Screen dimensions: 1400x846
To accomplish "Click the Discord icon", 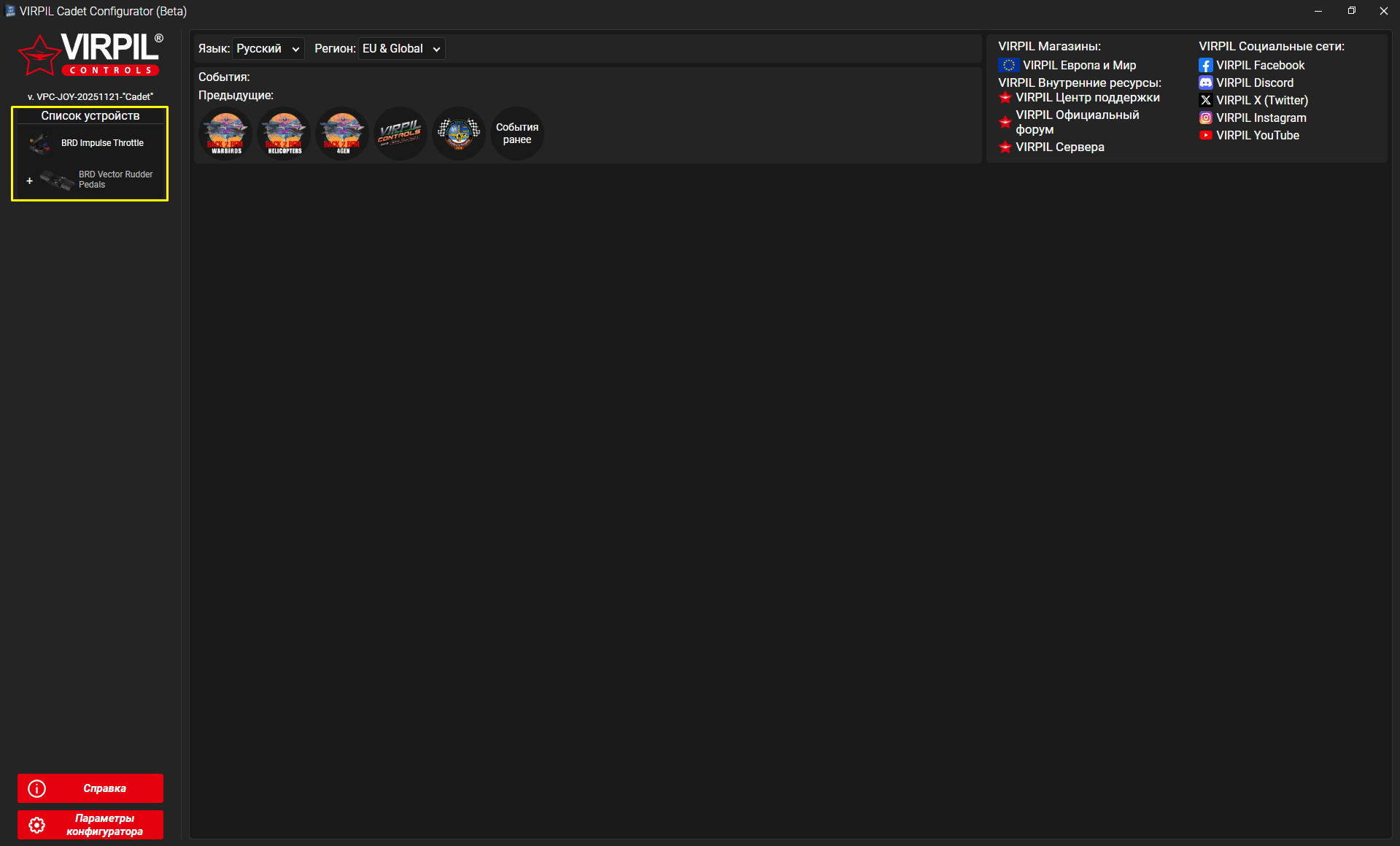I will point(1205,83).
